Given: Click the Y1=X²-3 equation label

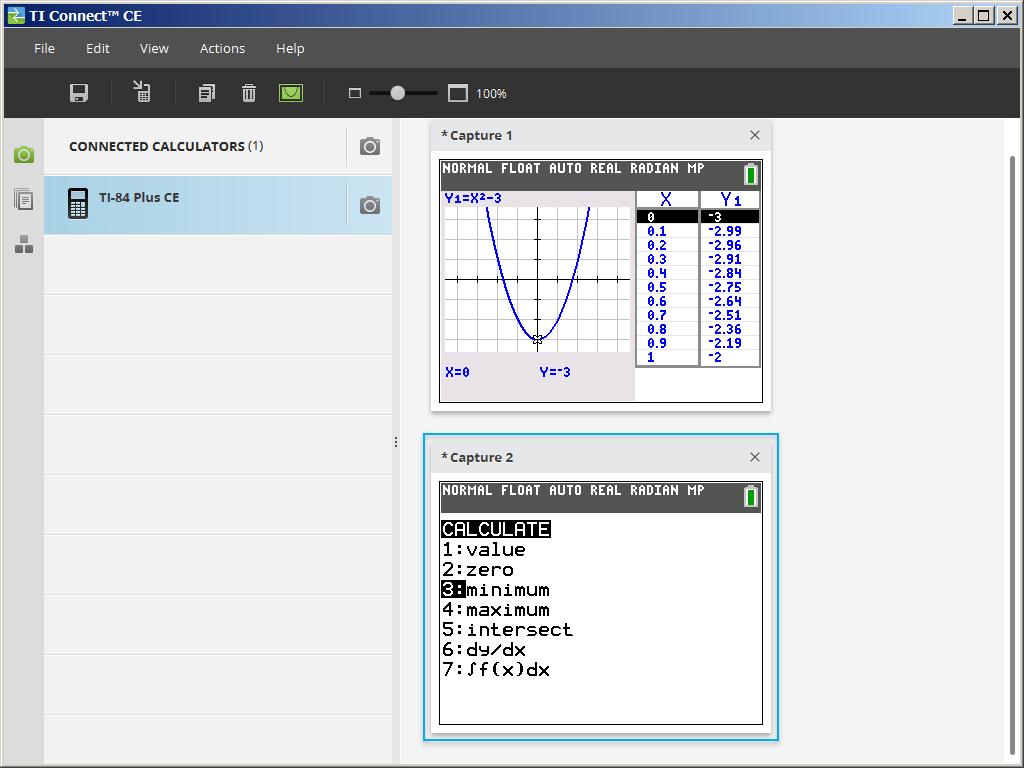Looking at the screenshot, I should click(473, 198).
